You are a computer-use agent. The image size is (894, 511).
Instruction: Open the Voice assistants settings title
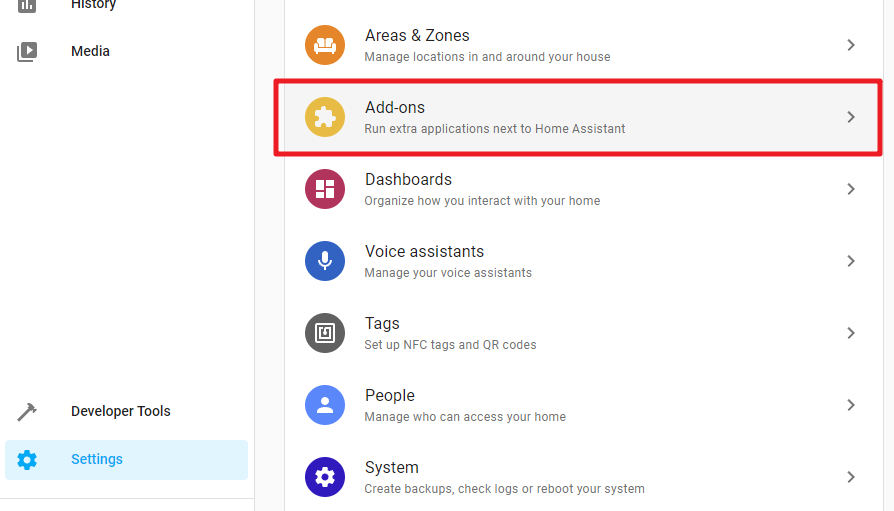(424, 252)
